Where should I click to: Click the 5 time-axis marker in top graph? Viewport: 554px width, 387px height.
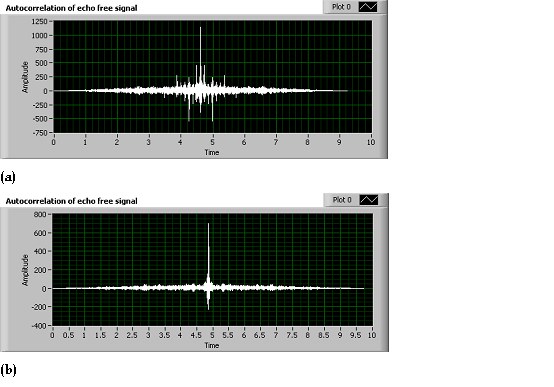(212, 142)
